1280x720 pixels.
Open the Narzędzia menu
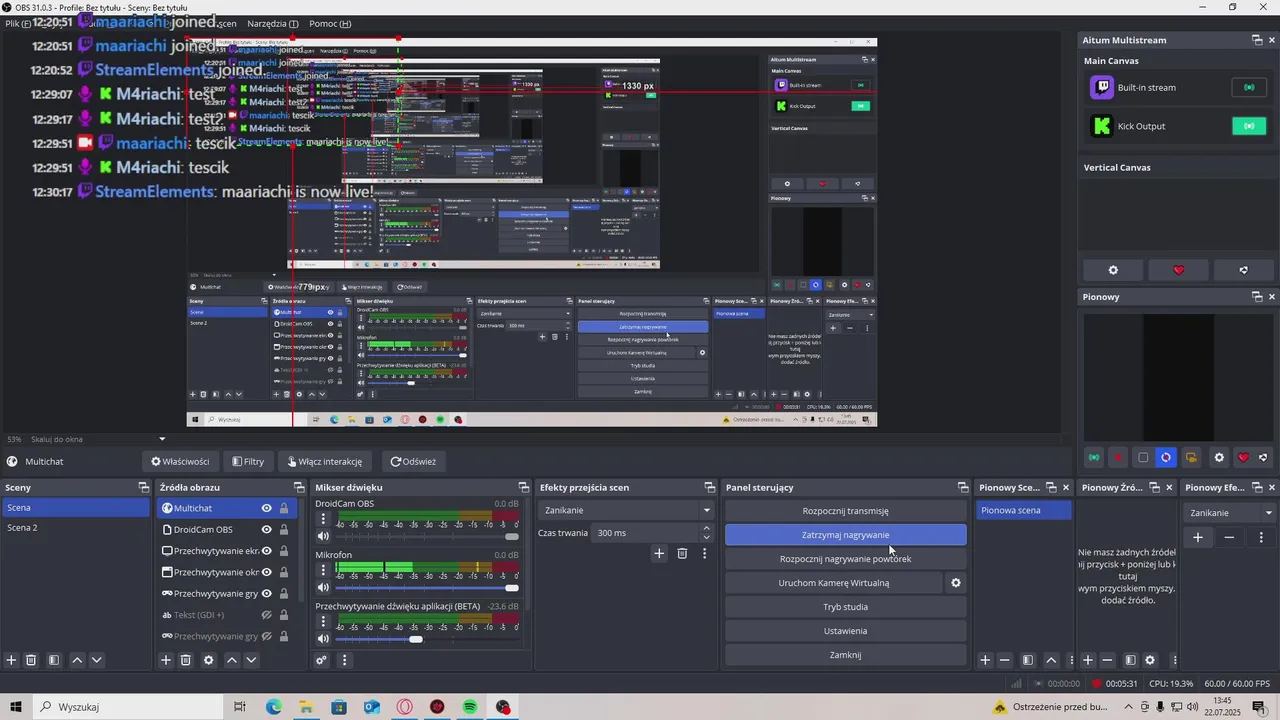pos(273,23)
